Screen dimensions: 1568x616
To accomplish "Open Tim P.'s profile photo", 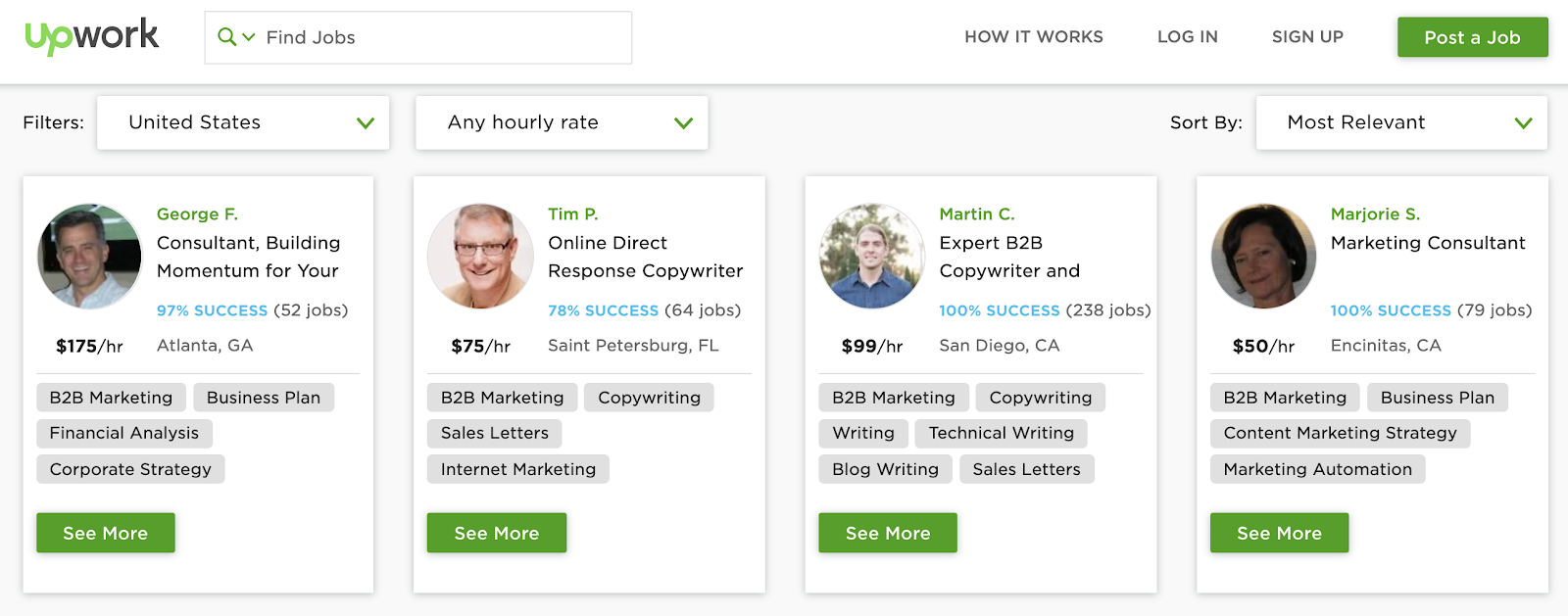I will tap(480, 257).
